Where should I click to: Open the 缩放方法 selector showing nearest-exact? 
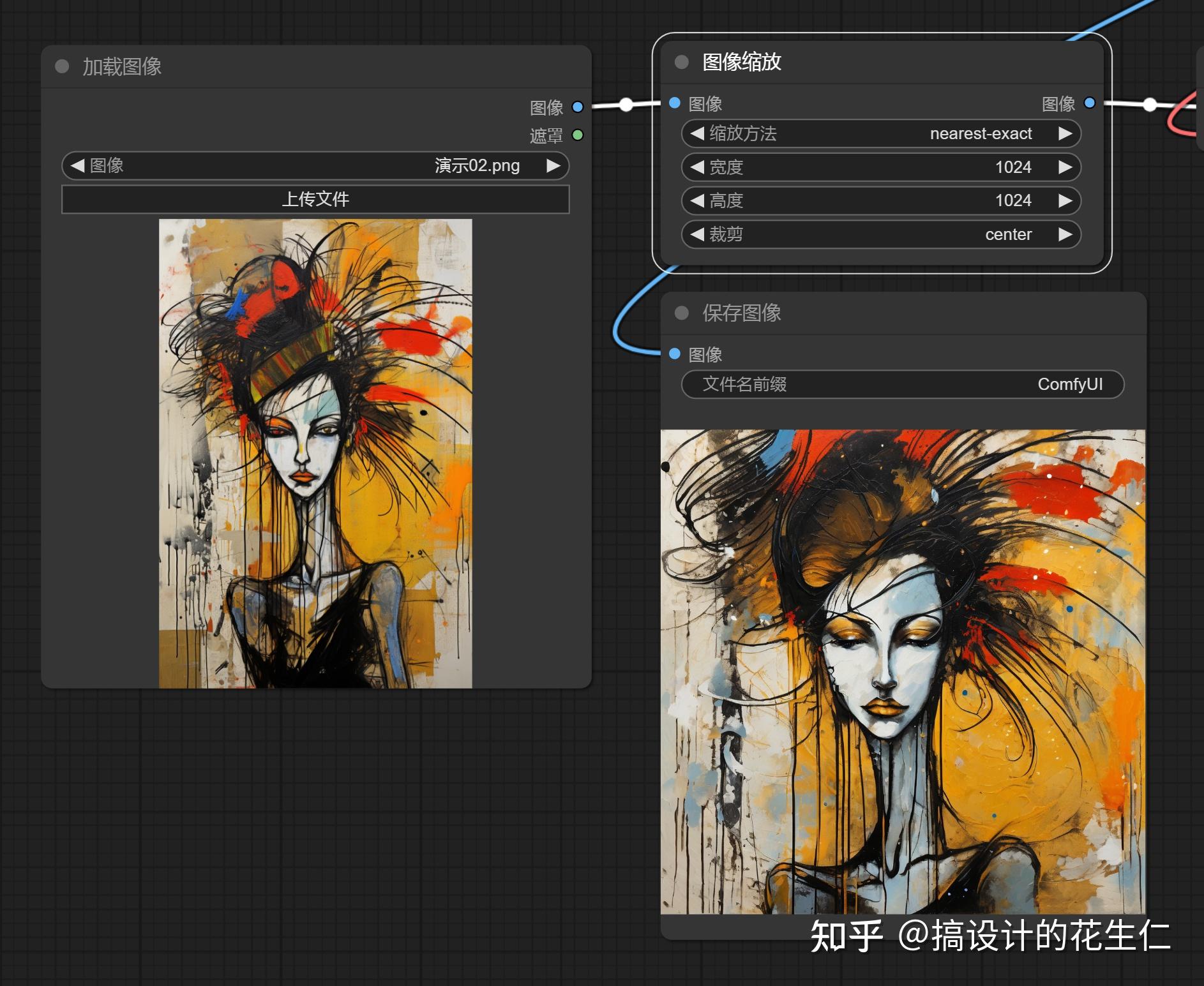[881, 133]
